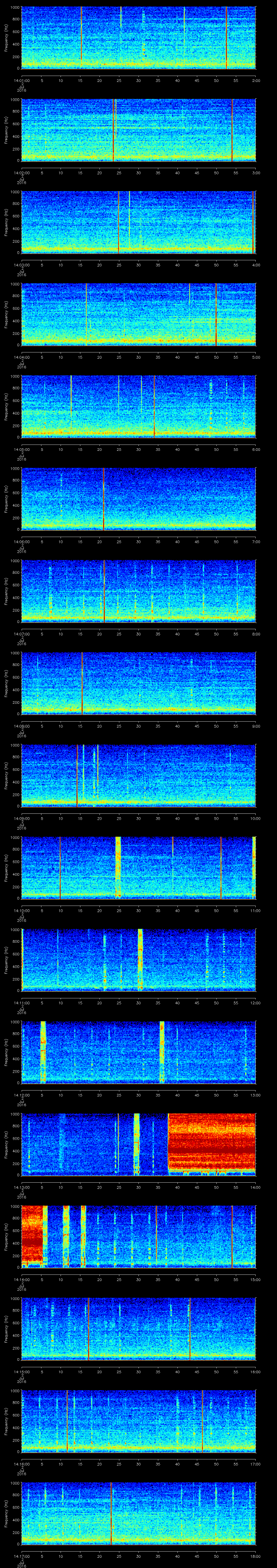
Task: Click the burst near 30 s in 14:11:00 spectrogram
Action: tap(141, 960)
